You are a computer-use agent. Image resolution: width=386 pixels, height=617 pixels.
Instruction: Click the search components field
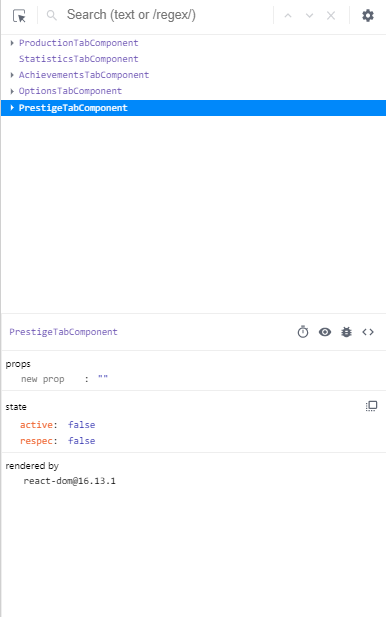click(x=167, y=15)
